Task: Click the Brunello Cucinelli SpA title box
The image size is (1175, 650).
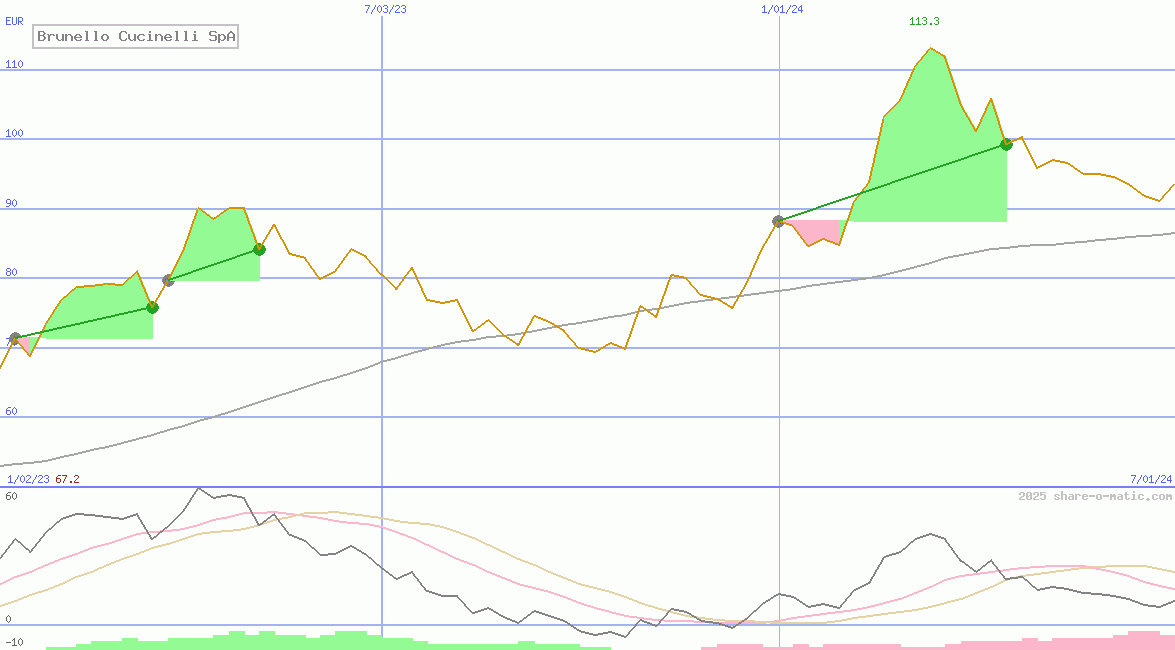Action: coord(137,37)
